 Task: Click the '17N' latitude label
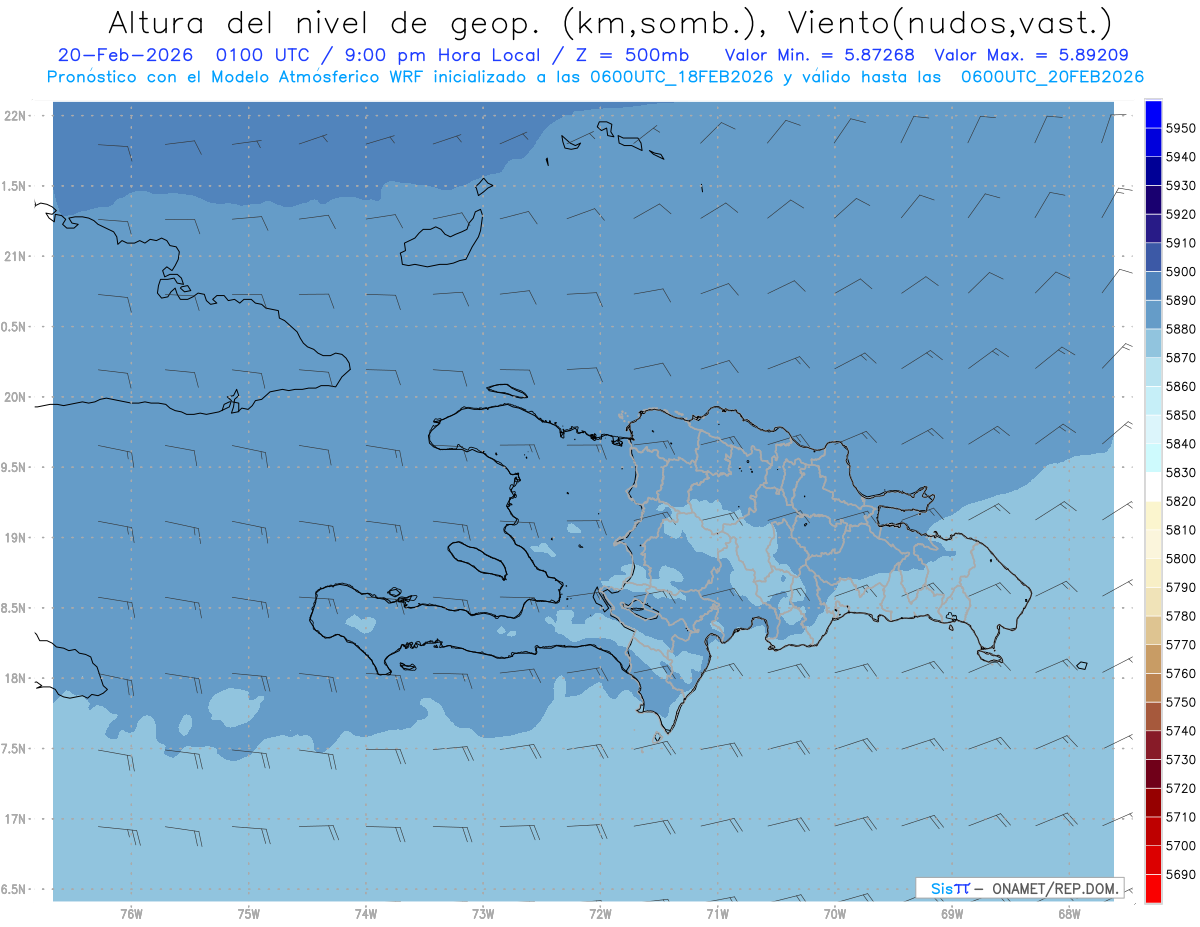[x=15, y=819]
